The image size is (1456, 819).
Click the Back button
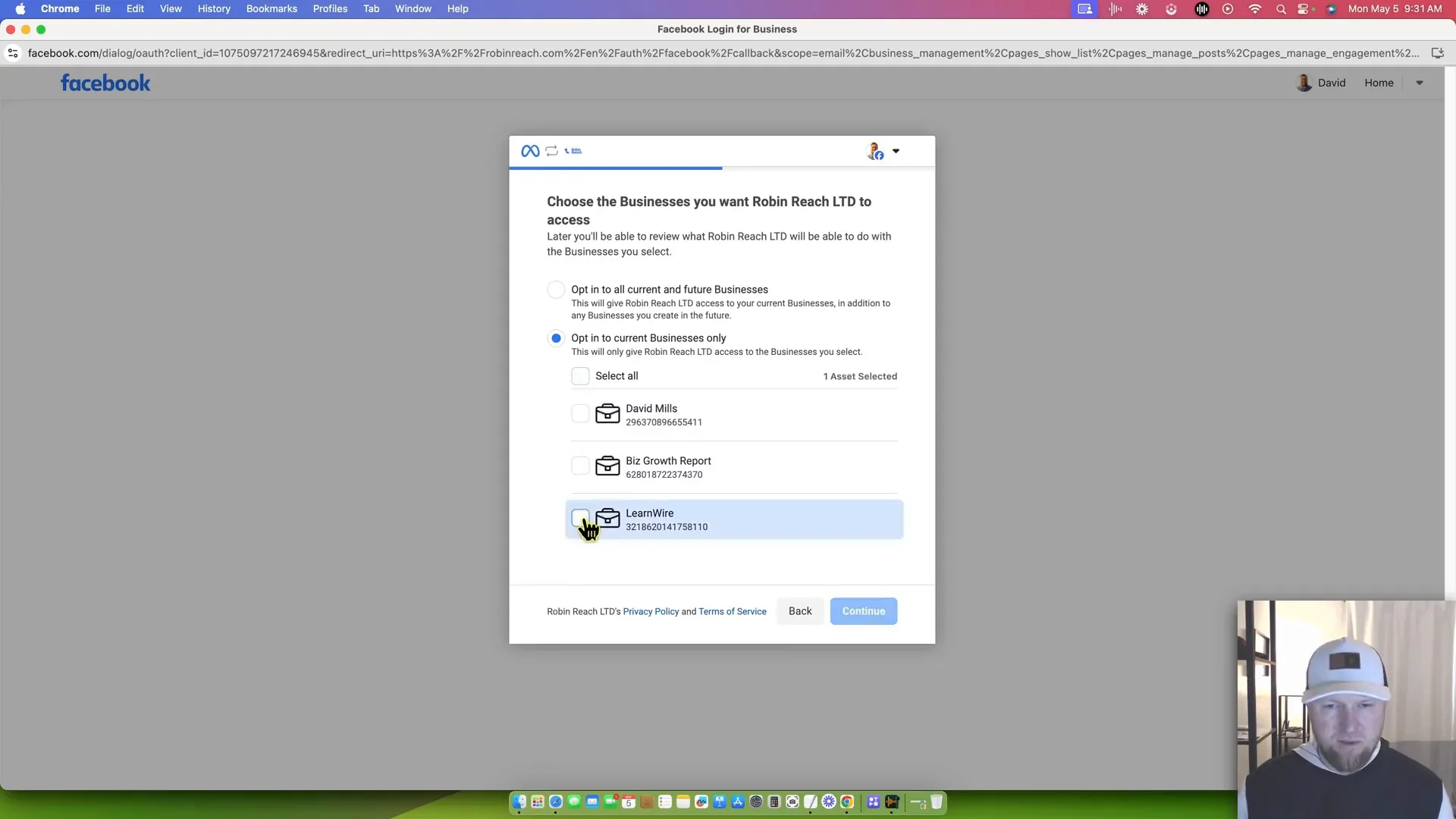click(799, 611)
